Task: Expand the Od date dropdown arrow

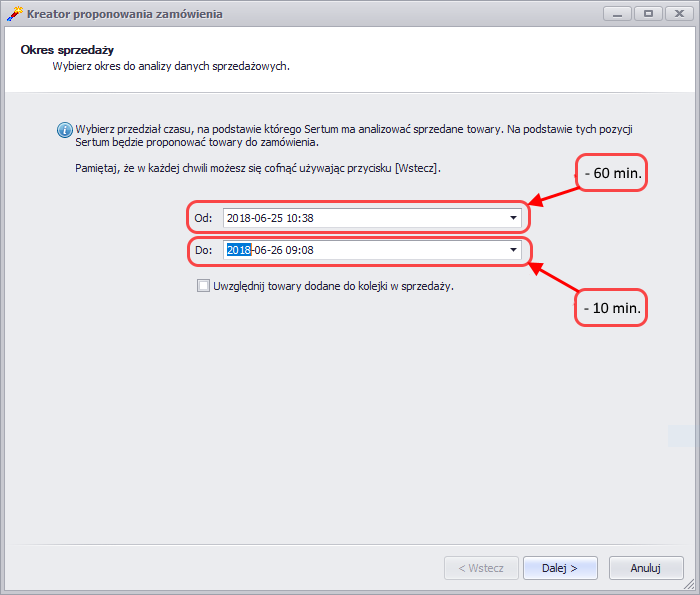Action: click(x=513, y=217)
